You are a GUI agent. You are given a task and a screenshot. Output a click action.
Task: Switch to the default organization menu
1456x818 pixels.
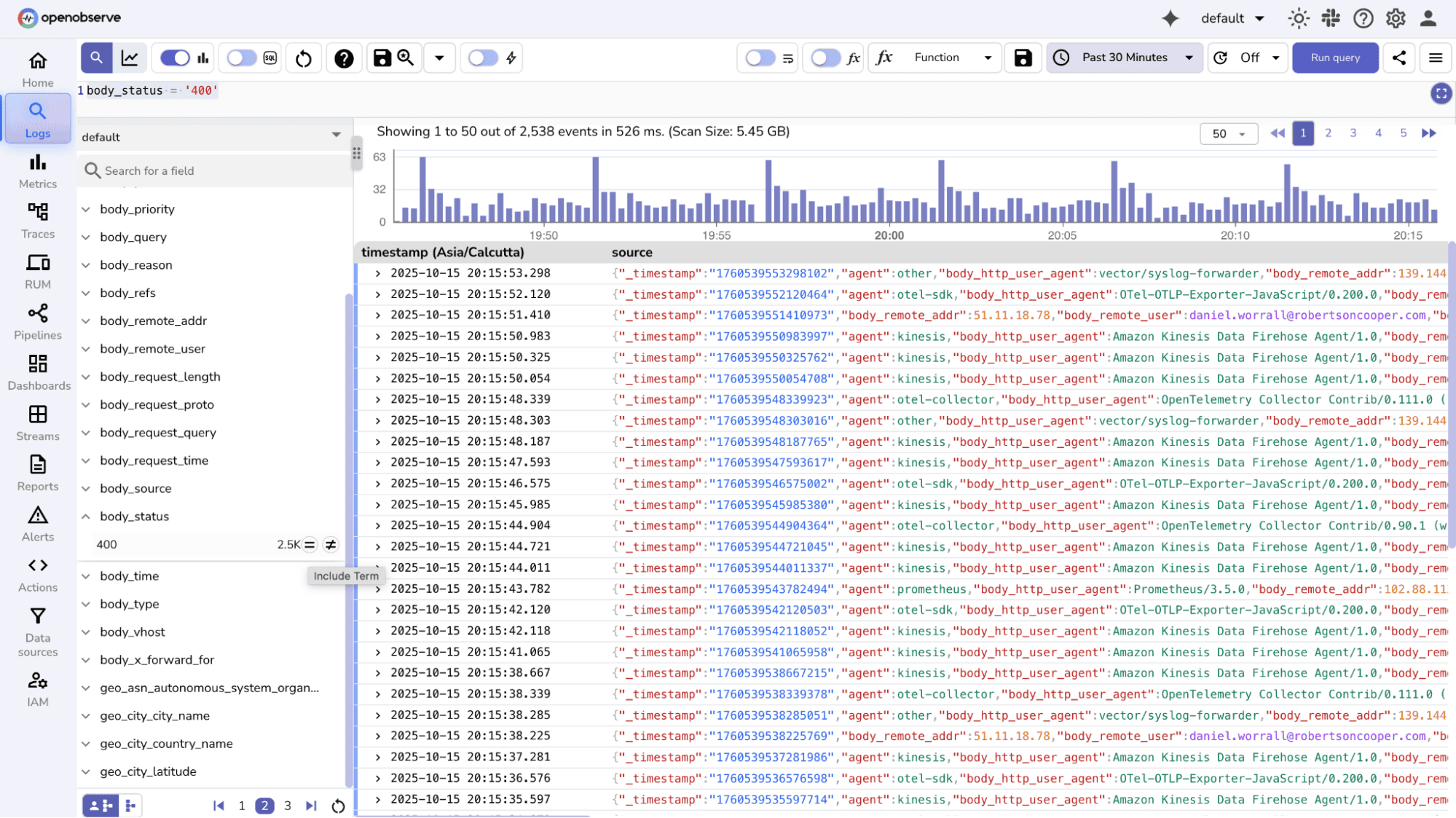(1232, 18)
